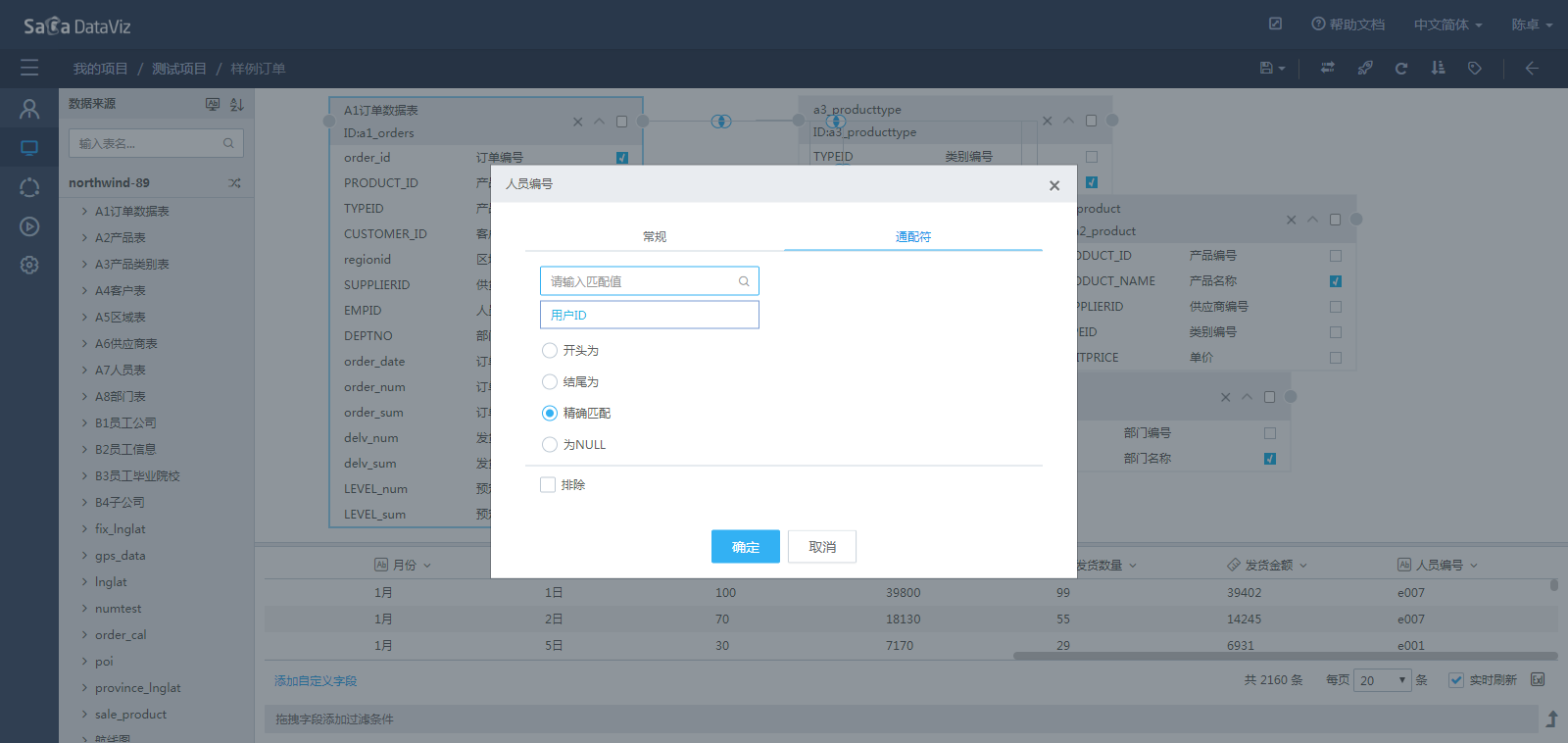
Task: Expand the gps_data tree item
Action: (84, 555)
